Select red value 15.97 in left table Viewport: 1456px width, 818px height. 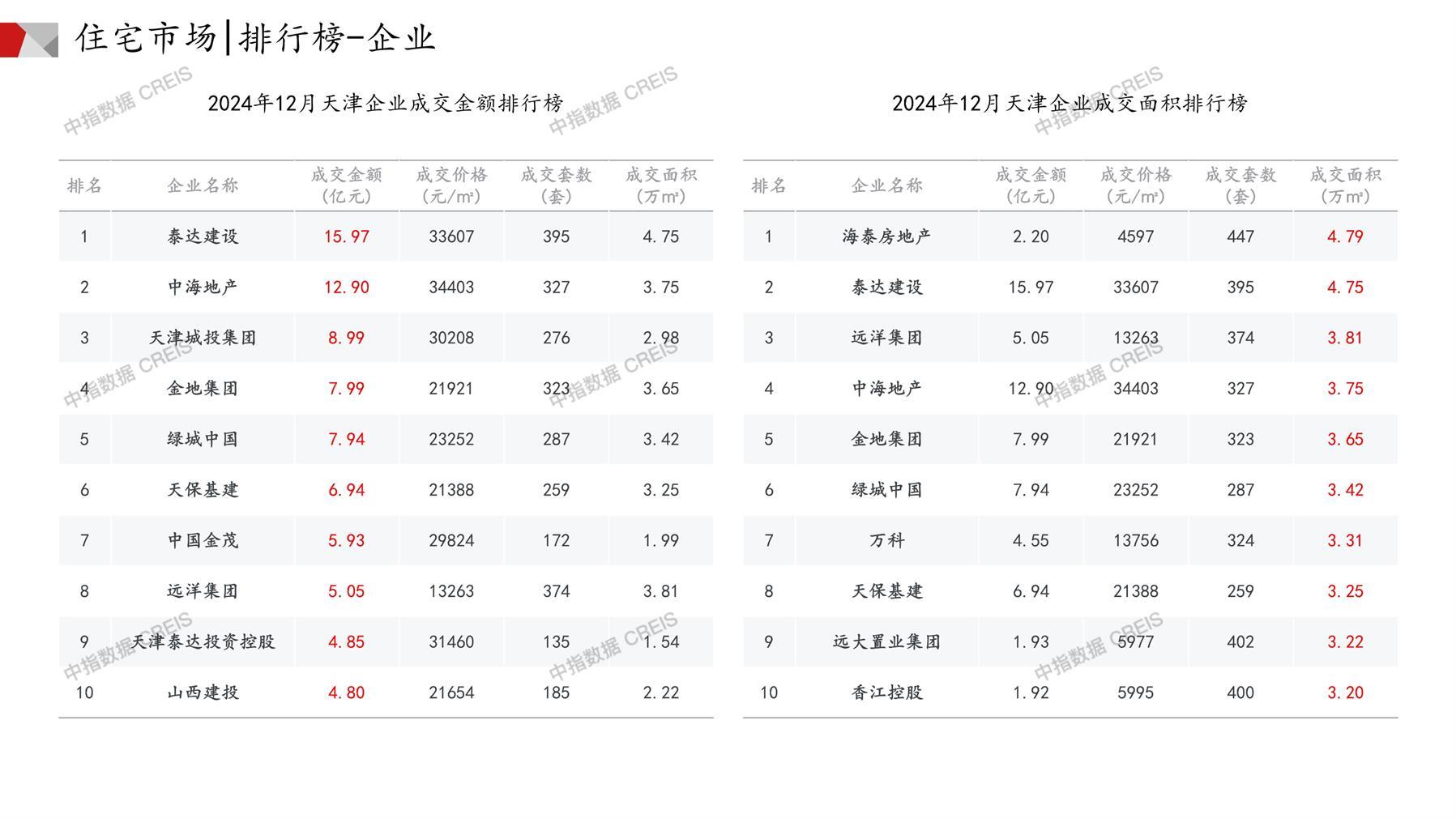(x=346, y=236)
